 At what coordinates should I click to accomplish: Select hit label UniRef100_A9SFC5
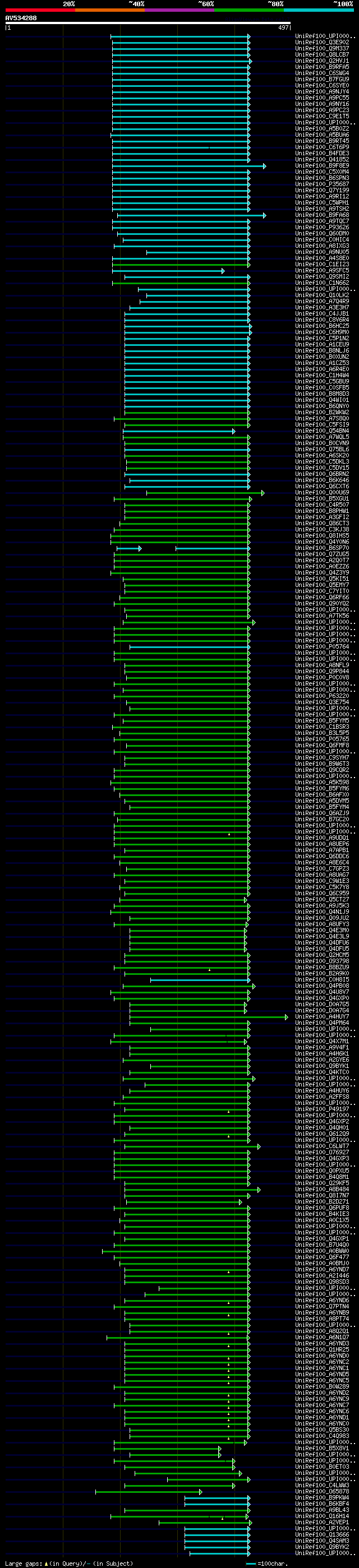tap(323, 270)
